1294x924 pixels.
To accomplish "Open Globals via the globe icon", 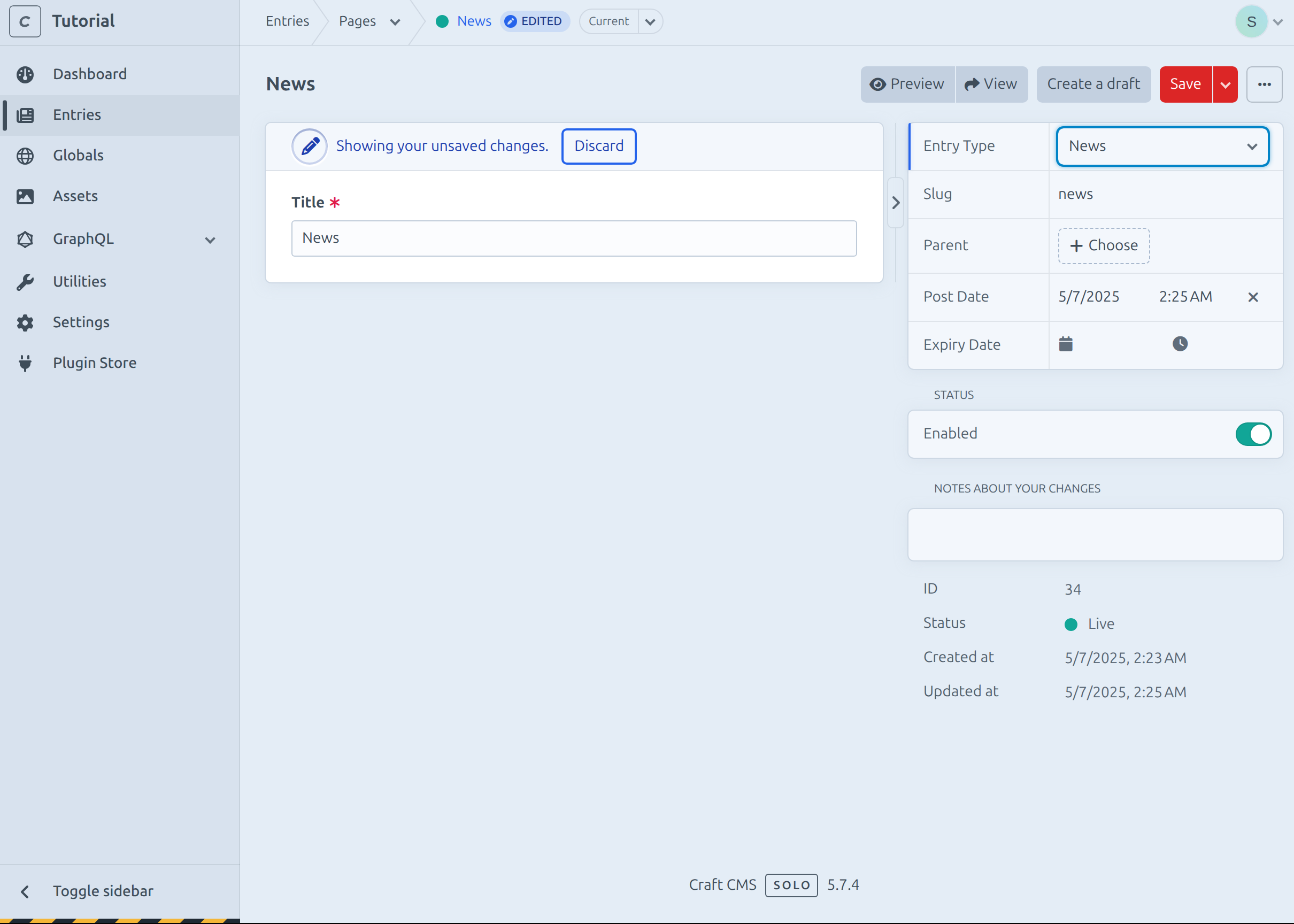I will coord(25,155).
